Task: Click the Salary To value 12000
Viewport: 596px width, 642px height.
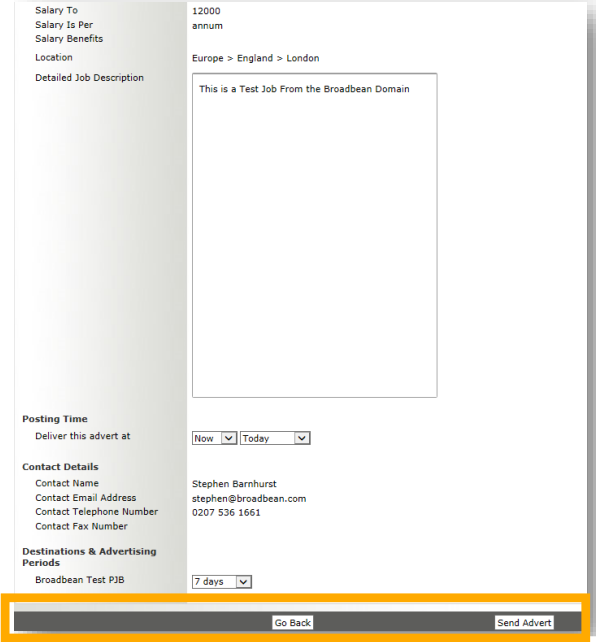Action: click(x=206, y=11)
